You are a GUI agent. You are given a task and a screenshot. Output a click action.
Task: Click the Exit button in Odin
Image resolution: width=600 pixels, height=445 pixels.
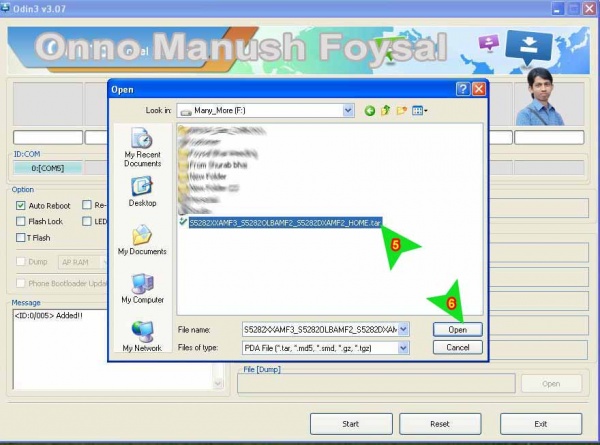pos(541,424)
